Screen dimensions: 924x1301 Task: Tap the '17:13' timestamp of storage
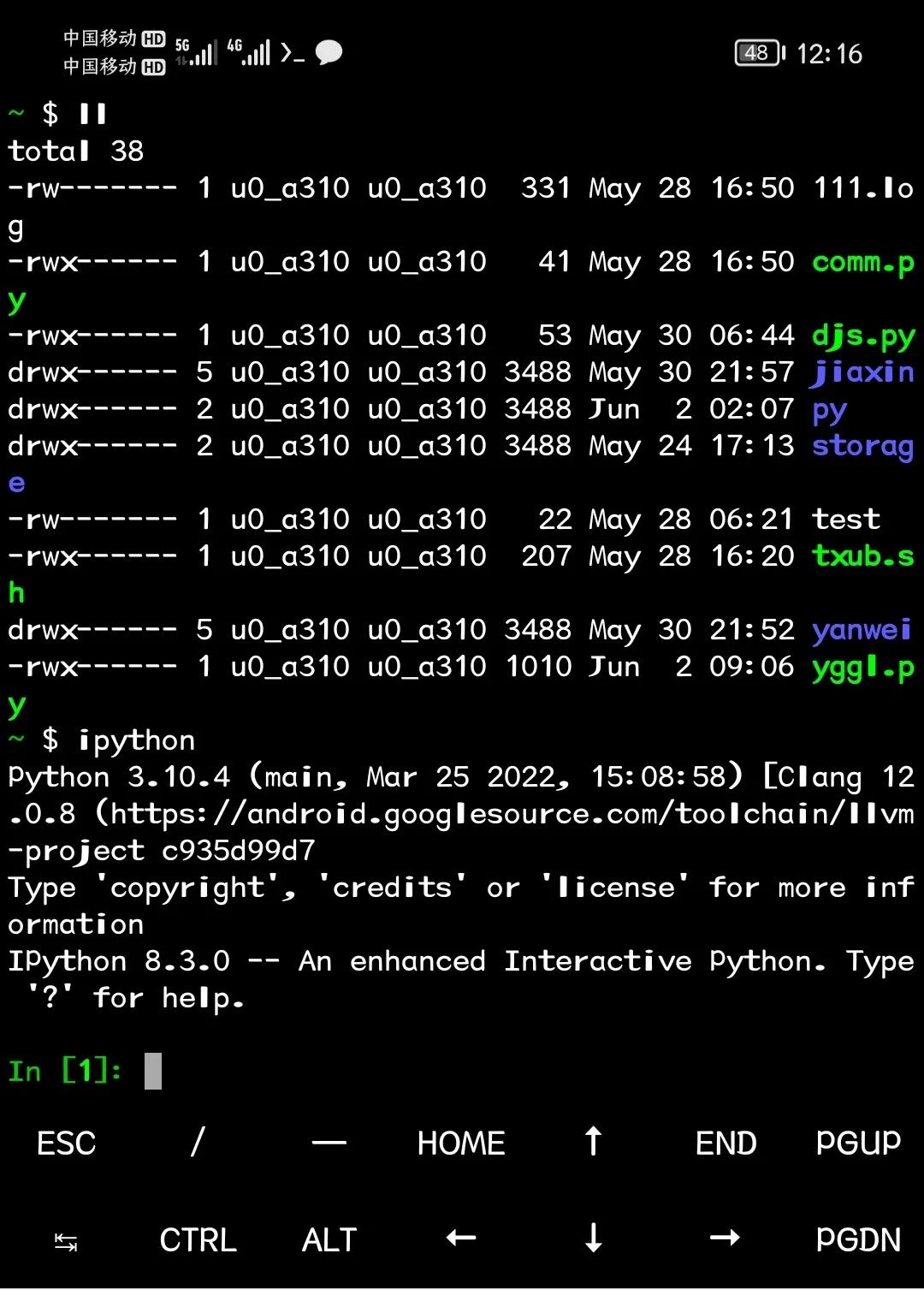pos(752,446)
